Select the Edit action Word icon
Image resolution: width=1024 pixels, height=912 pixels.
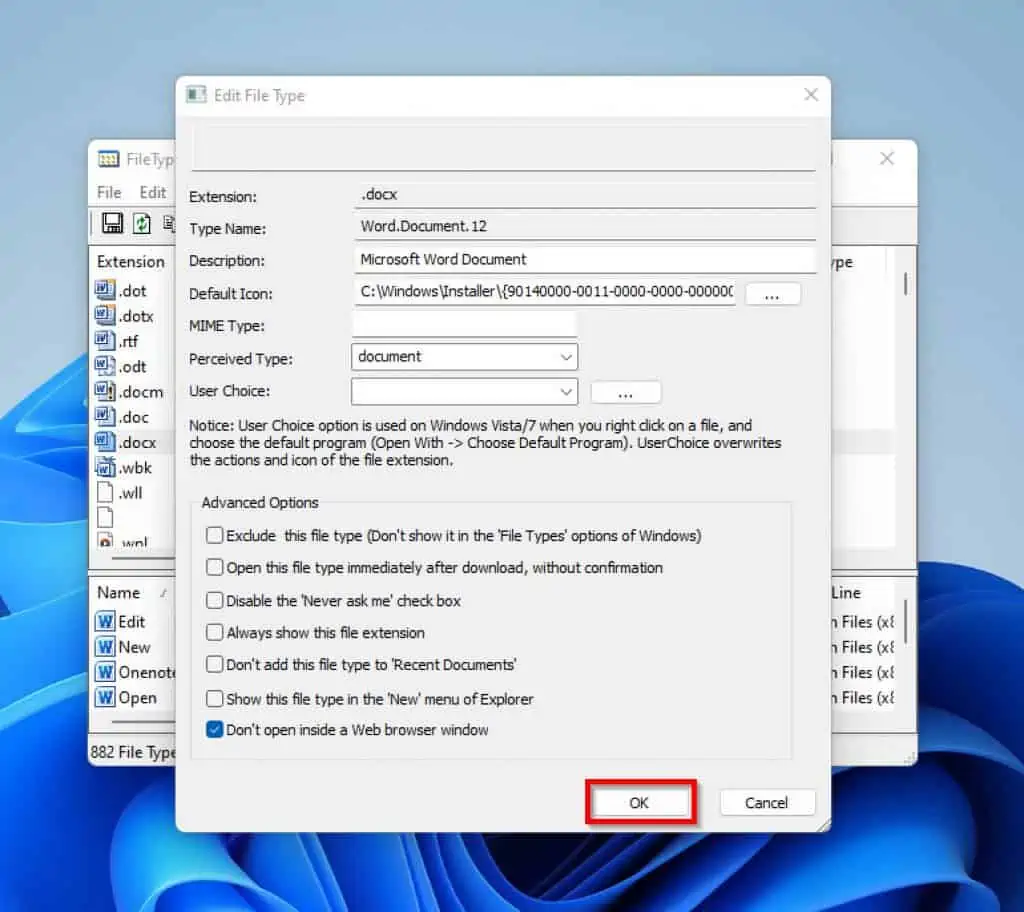105,622
